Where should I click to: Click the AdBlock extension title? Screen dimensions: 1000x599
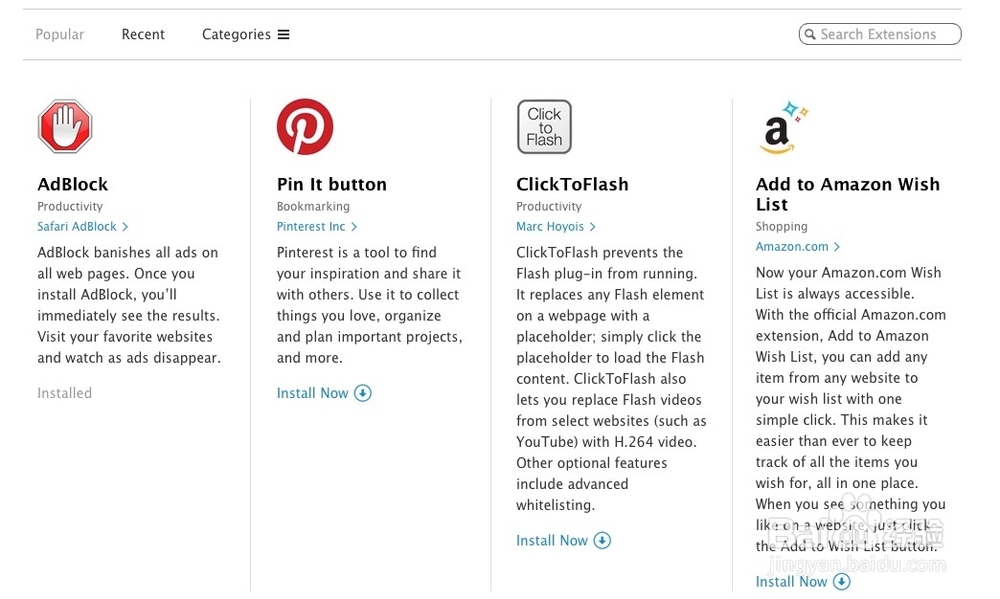72,184
